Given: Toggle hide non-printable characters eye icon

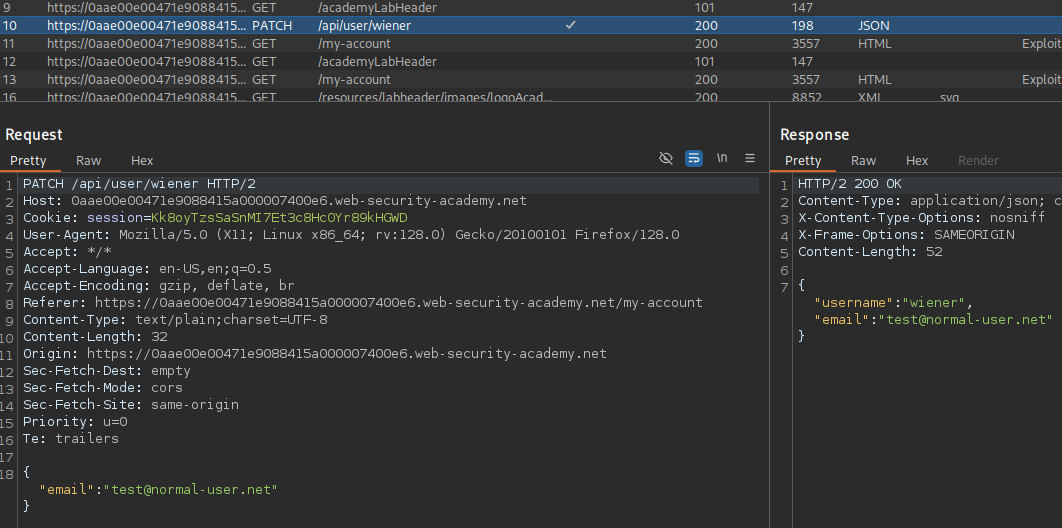Looking at the screenshot, I should coord(666,159).
